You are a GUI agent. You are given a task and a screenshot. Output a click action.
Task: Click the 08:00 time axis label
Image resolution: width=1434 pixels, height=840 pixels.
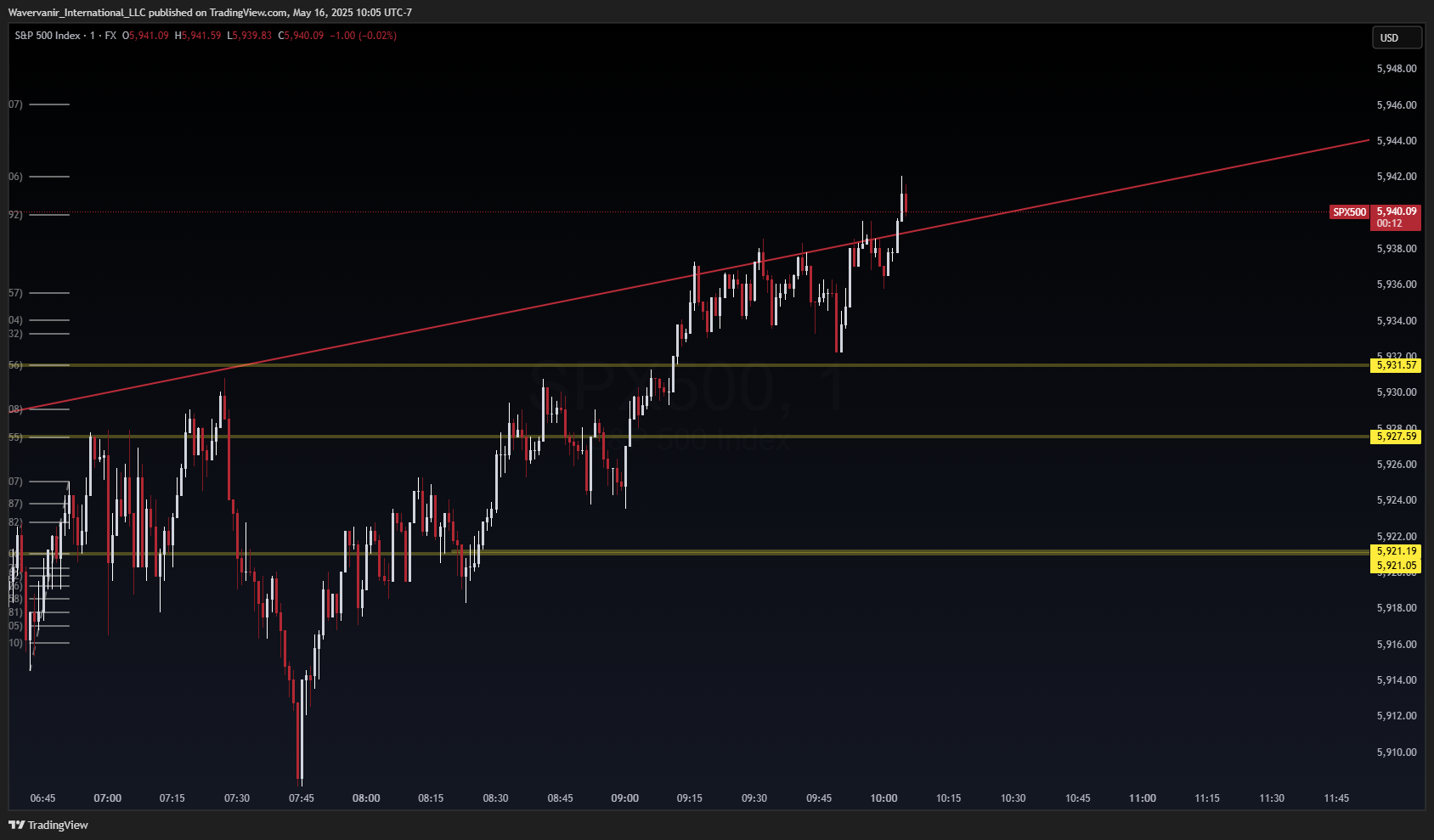click(366, 798)
